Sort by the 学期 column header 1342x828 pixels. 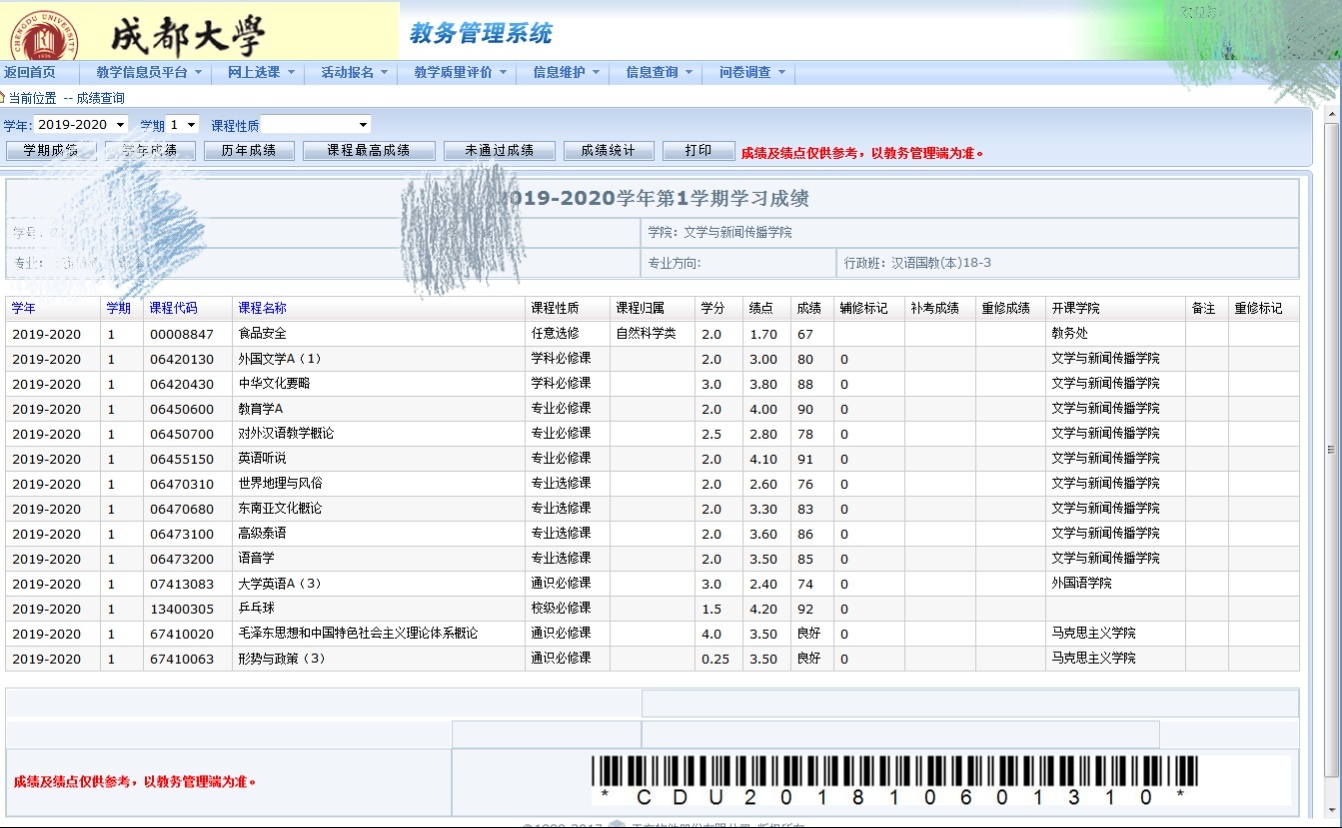pos(119,308)
